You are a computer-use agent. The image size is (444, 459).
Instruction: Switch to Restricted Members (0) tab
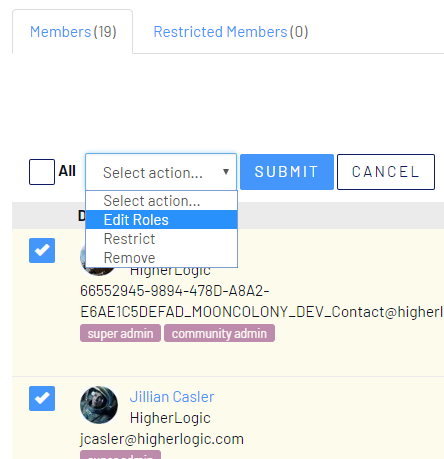tap(231, 32)
